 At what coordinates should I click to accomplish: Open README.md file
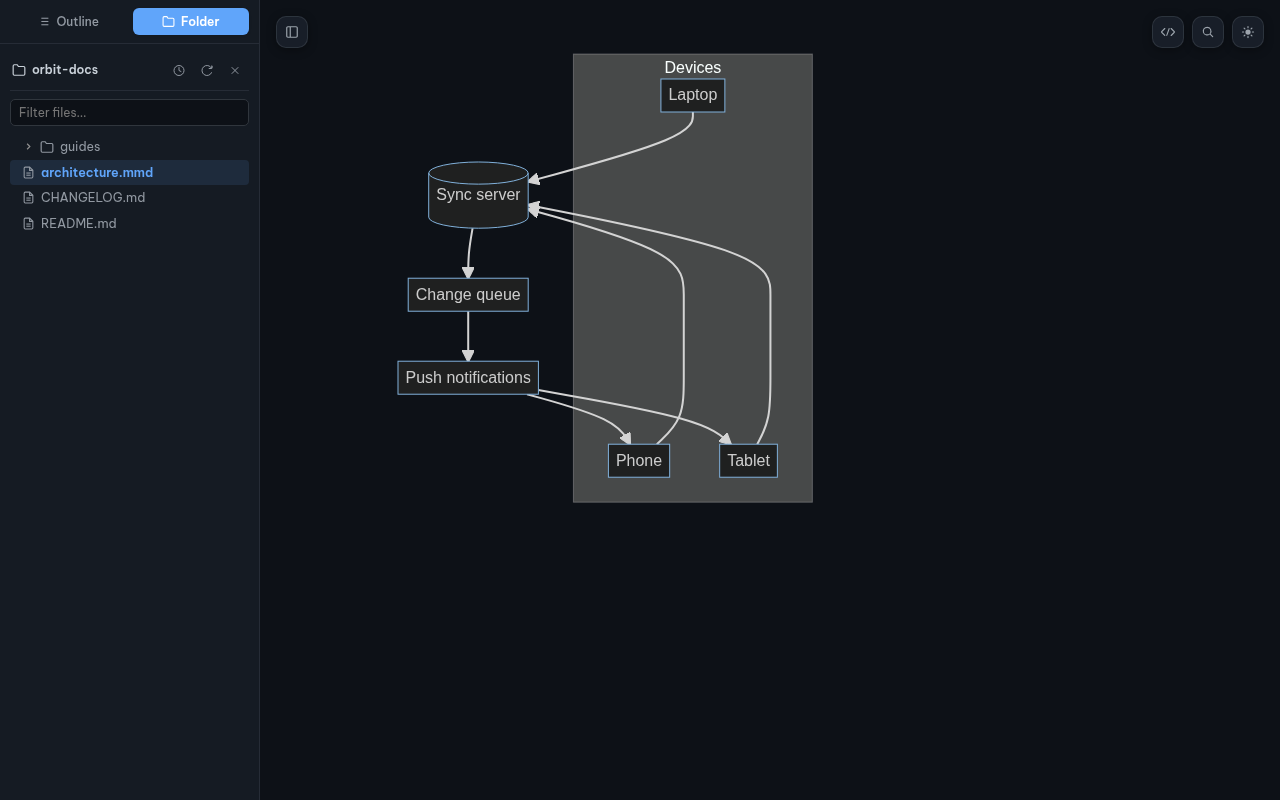(129, 223)
